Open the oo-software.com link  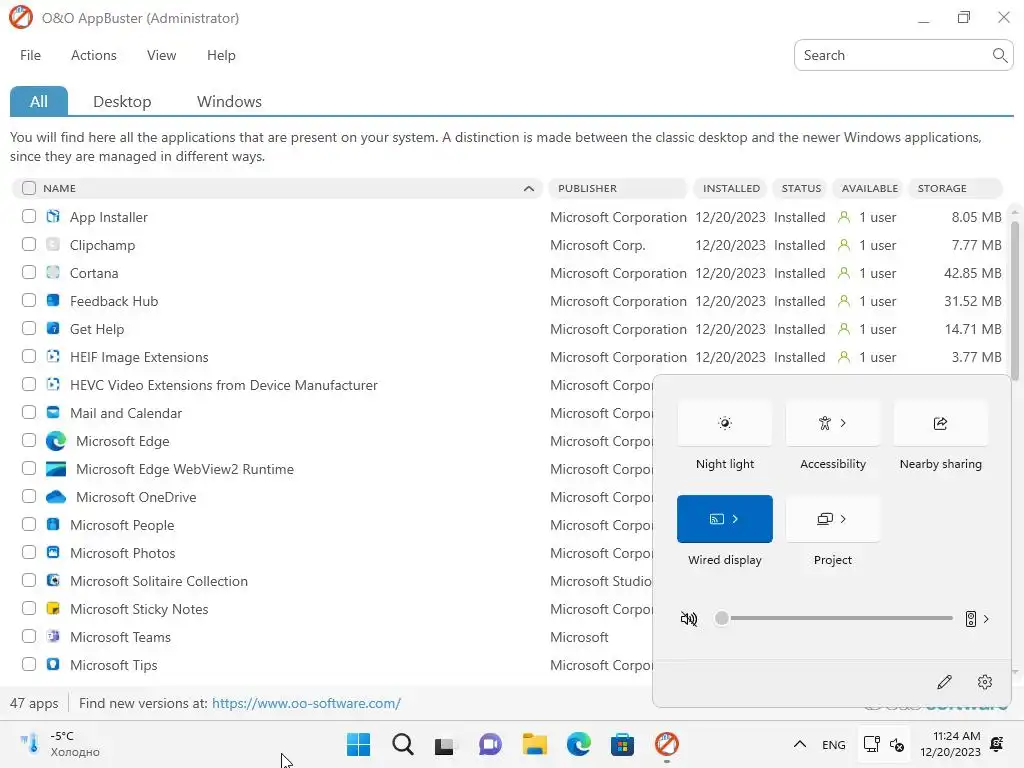[x=306, y=703]
